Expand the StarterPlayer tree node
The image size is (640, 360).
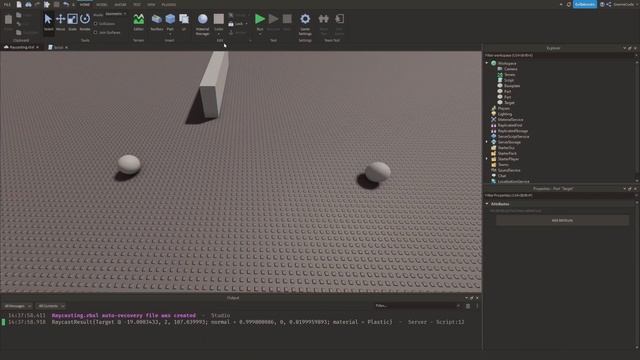[487, 159]
